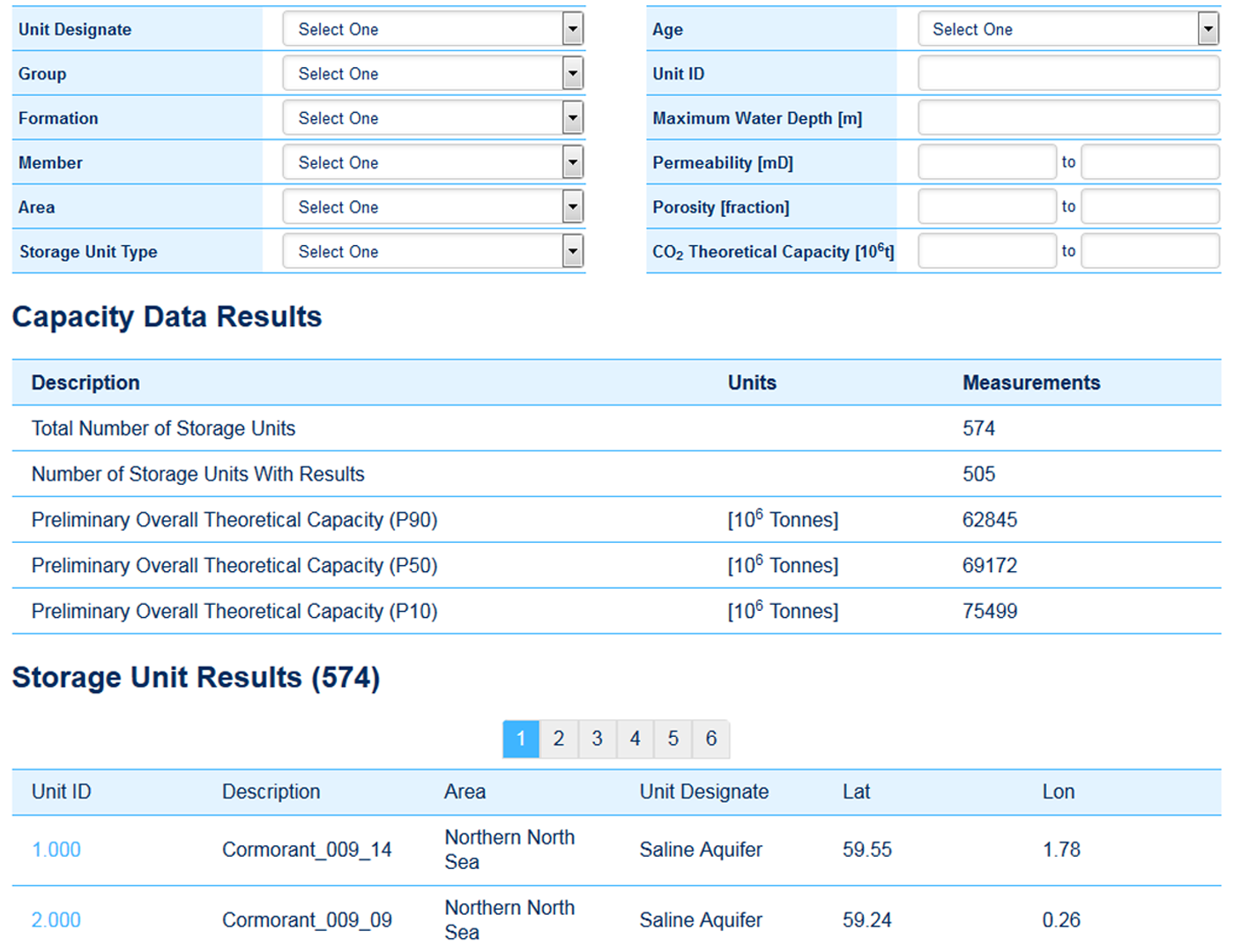
Task: Click the 59.24 latitude value
Action: pyautogui.click(x=867, y=920)
